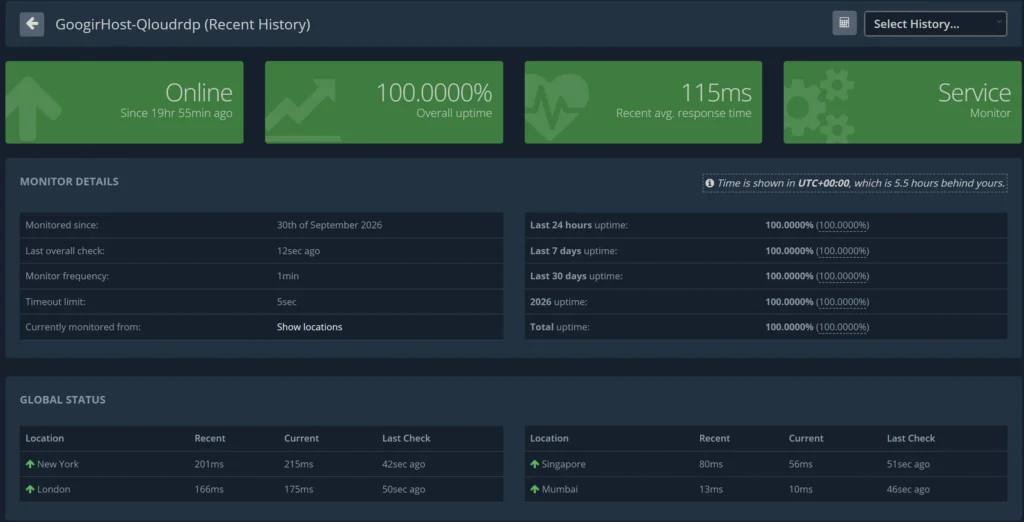Click London's 175ms current value
Viewport: 1024px width, 522px height.
tap(298, 489)
